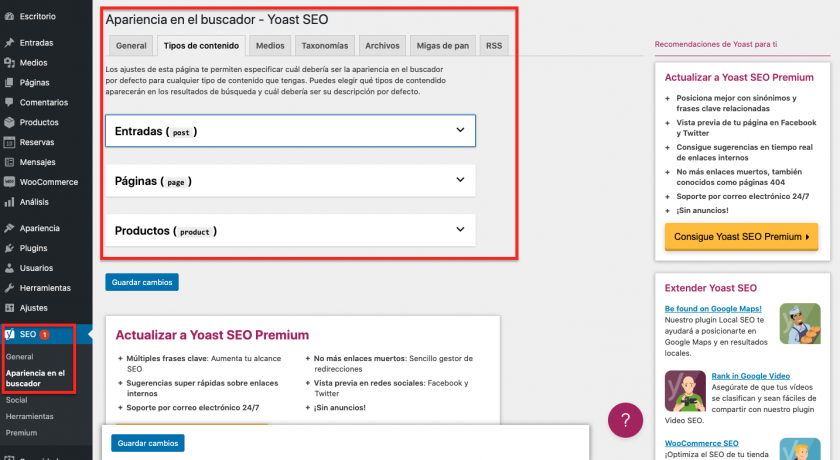Open Medios via its sidebar icon

point(9,63)
